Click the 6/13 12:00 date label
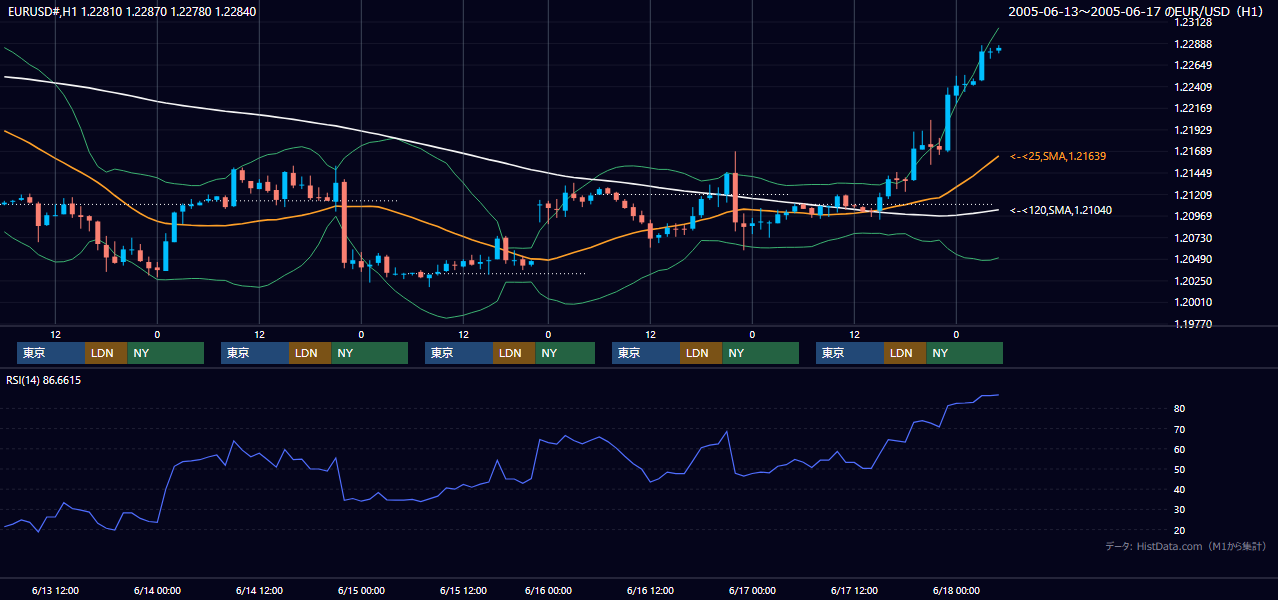The image size is (1278, 600). [56, 590]
